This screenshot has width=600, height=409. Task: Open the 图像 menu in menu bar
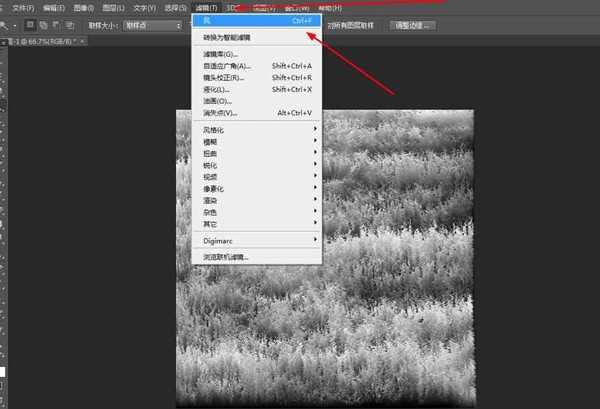pyautogui.click(x=82, y=7)
